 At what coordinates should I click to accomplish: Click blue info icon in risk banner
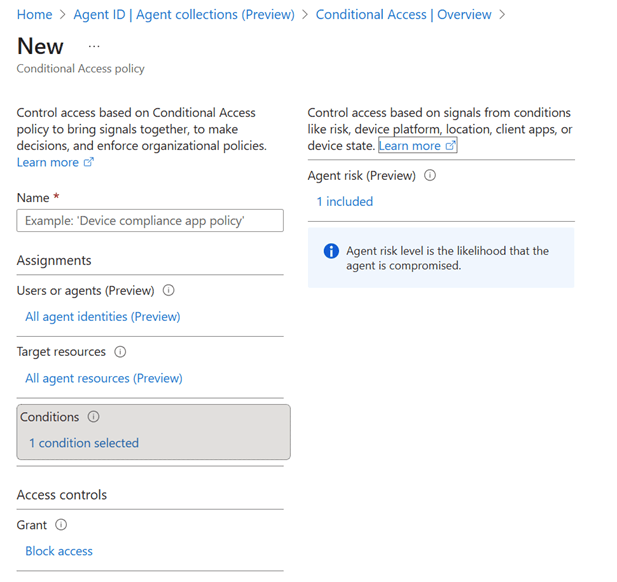tap(331, 251)
